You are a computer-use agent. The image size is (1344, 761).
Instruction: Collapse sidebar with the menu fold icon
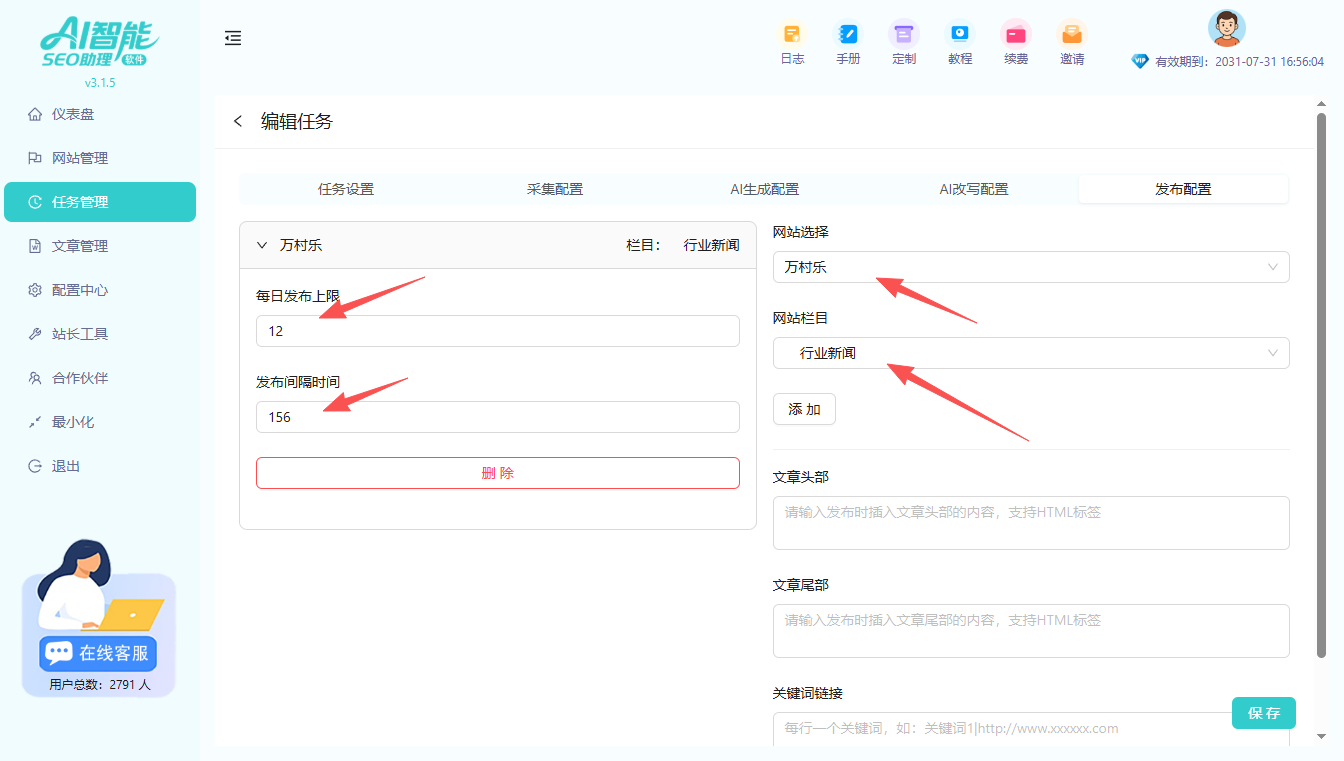(233, 38)
